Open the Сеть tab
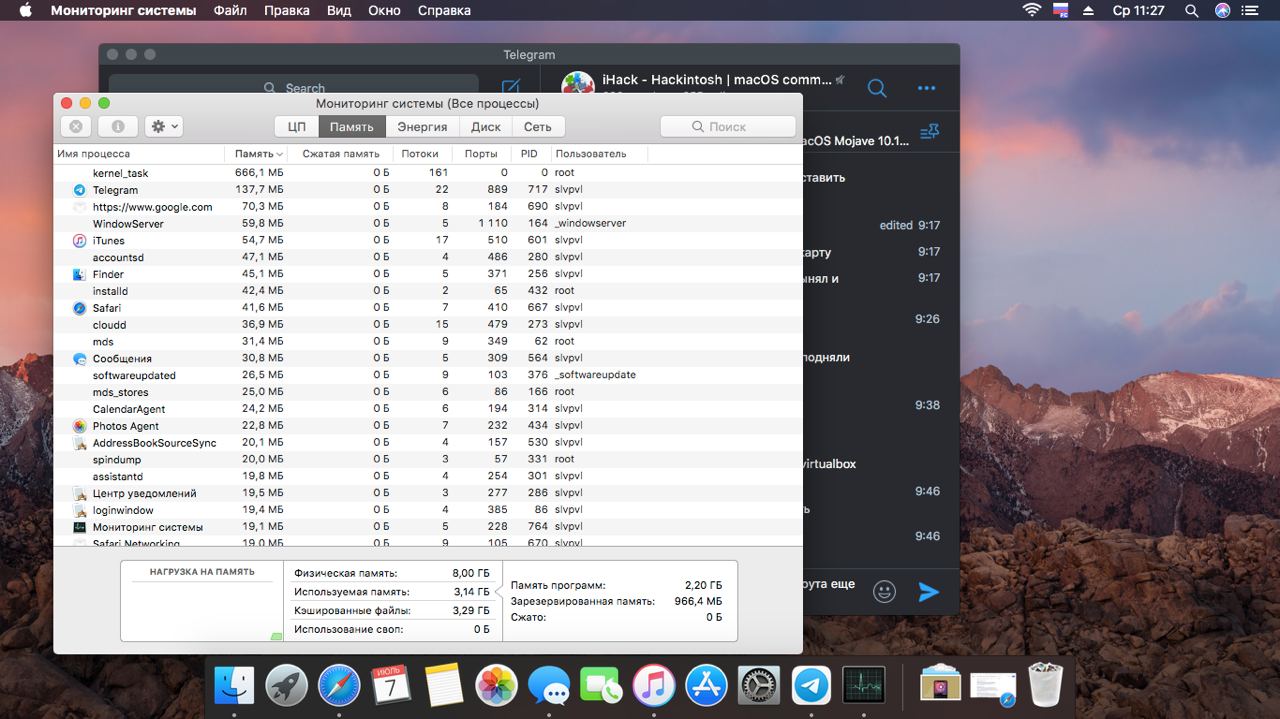 click(x=538, y=126)
